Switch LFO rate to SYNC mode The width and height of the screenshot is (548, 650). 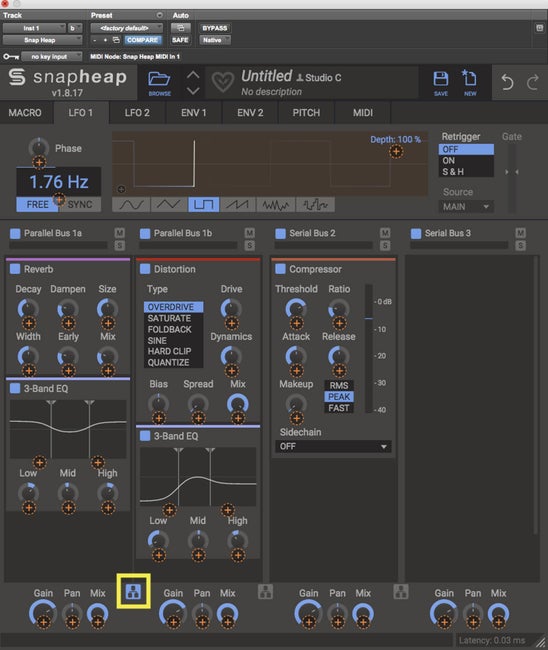(80, 204)
